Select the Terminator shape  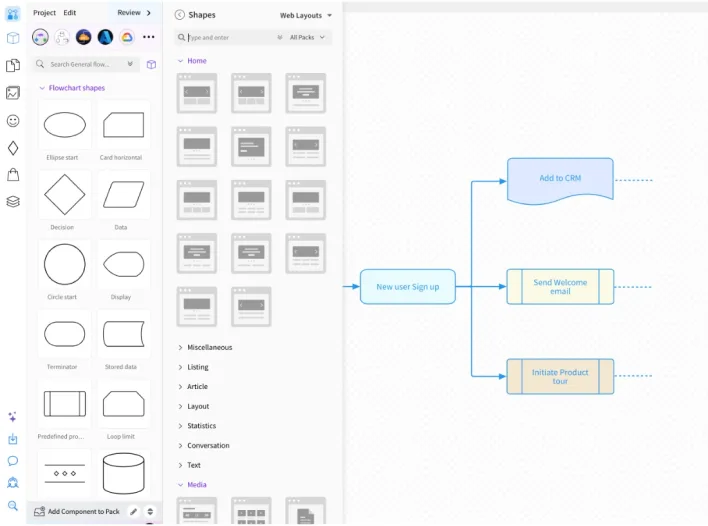pyautogui.click(x=65, y=334)
